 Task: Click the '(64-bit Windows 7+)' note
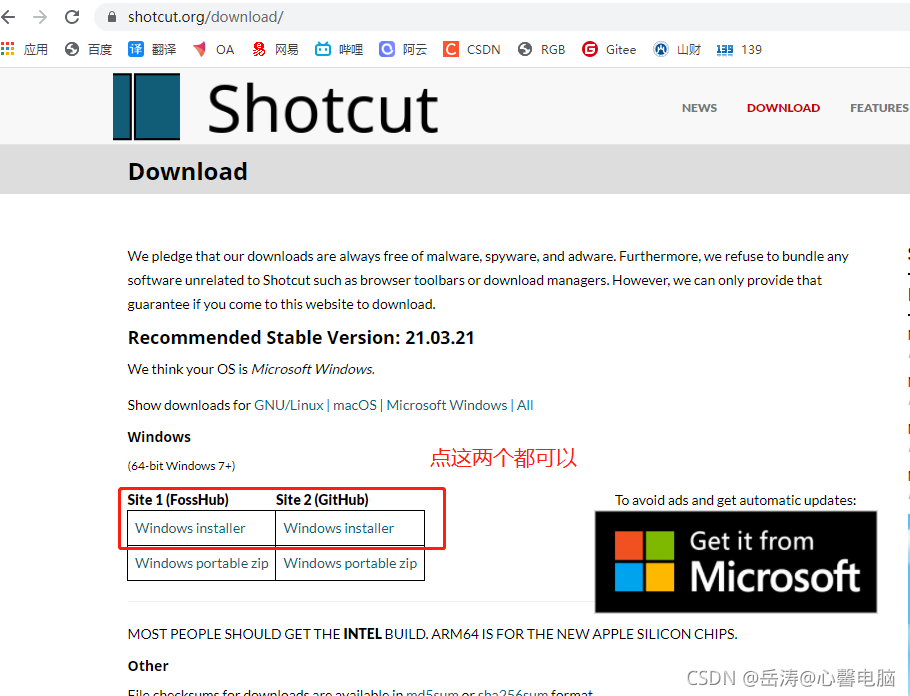(181, 466)
